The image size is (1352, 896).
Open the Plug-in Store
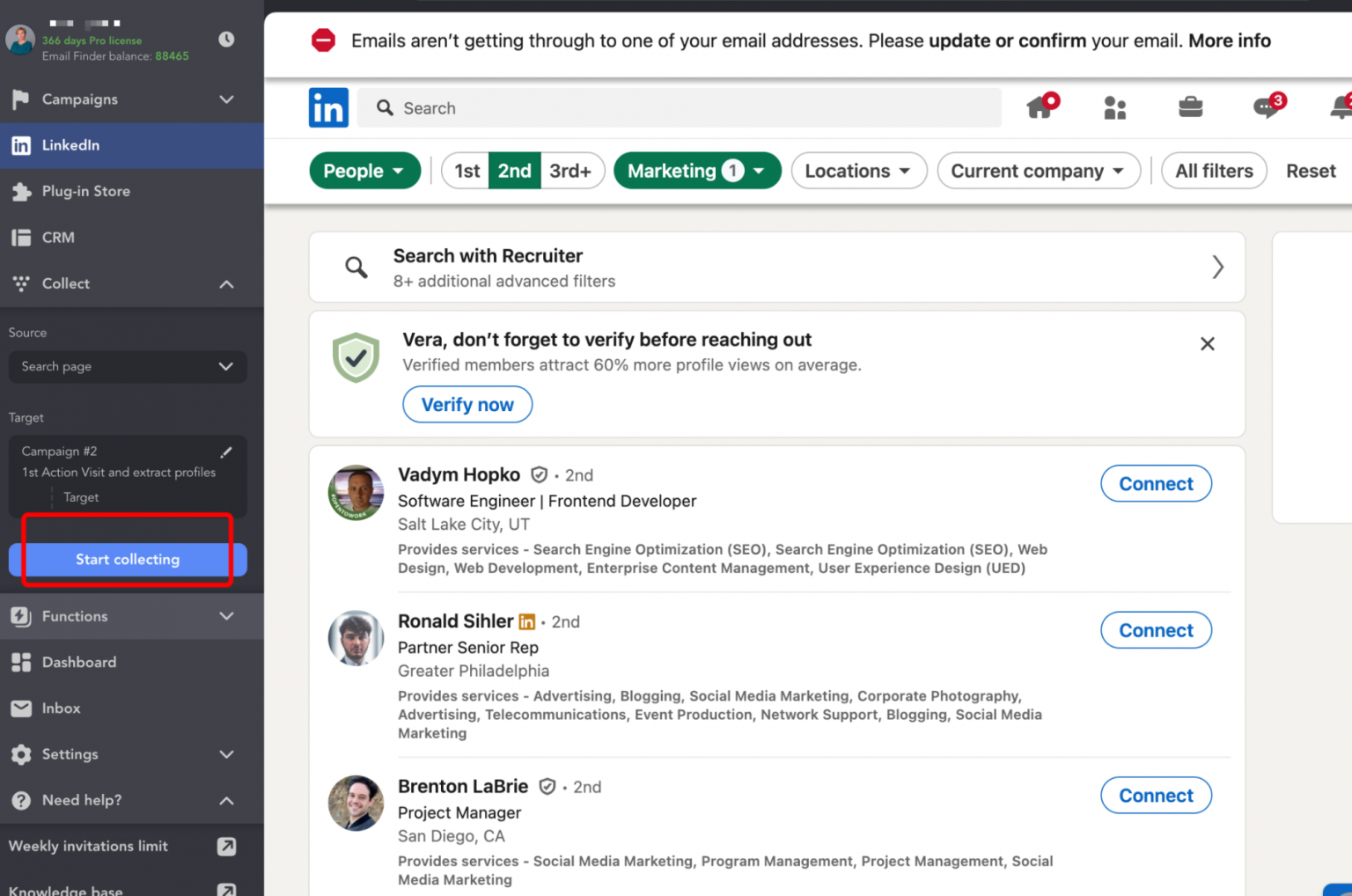[x=84, y=191]
